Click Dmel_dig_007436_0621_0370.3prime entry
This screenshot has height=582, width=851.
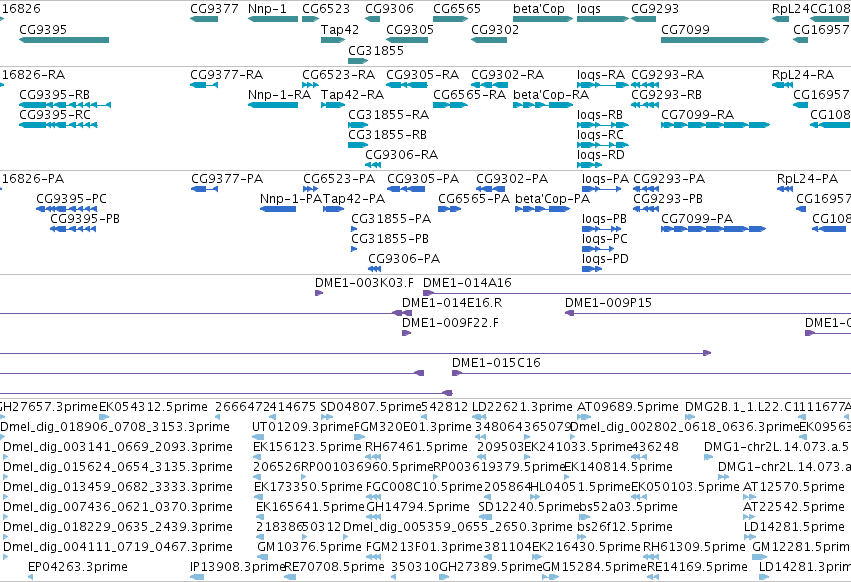118,507
